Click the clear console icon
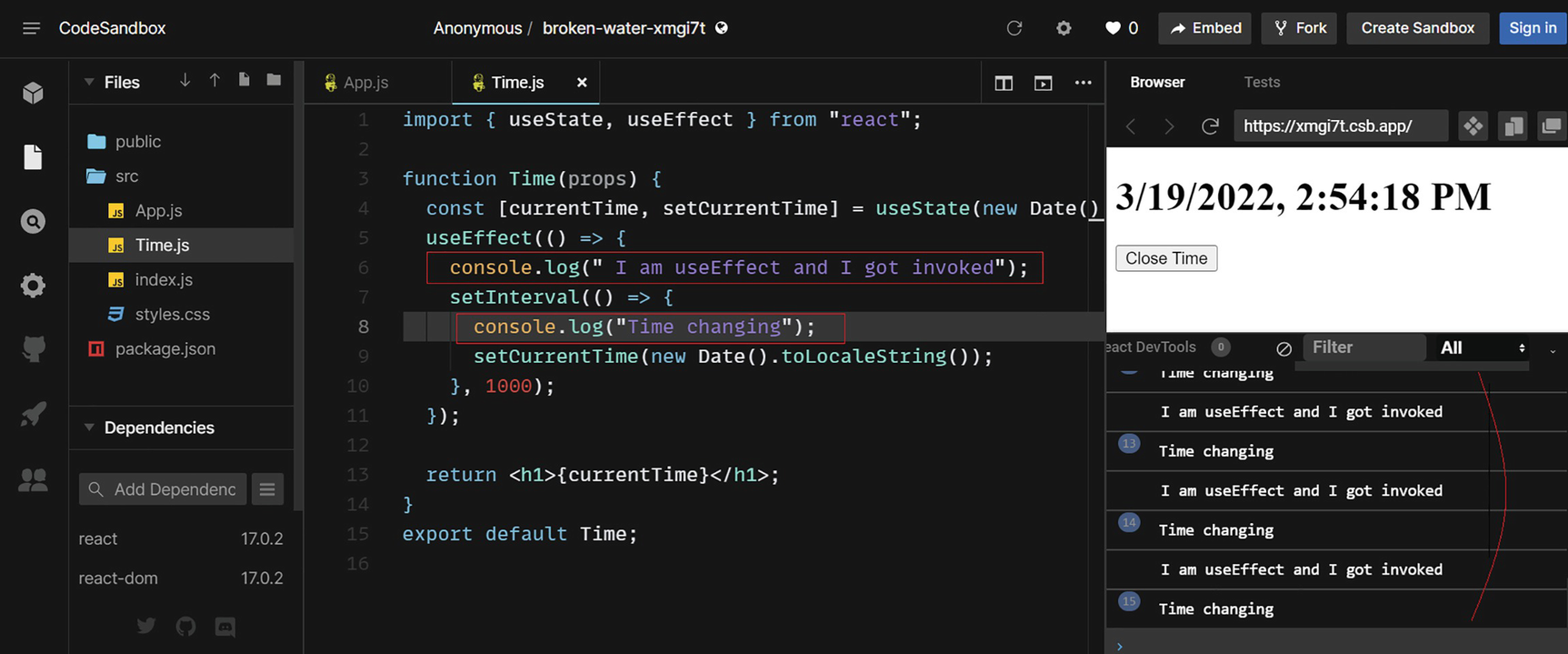The image size is (1568, 654). (x=1283, y=348)
